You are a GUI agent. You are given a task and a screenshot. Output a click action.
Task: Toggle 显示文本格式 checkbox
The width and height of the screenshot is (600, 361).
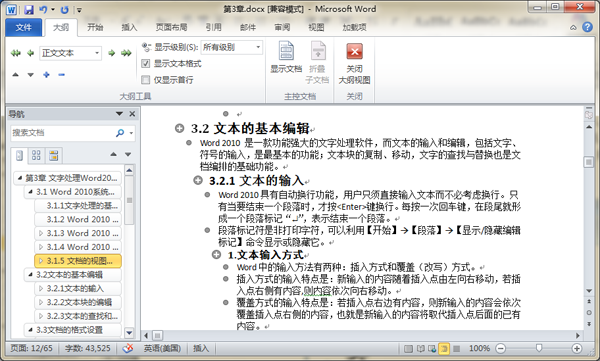(145, 64)
